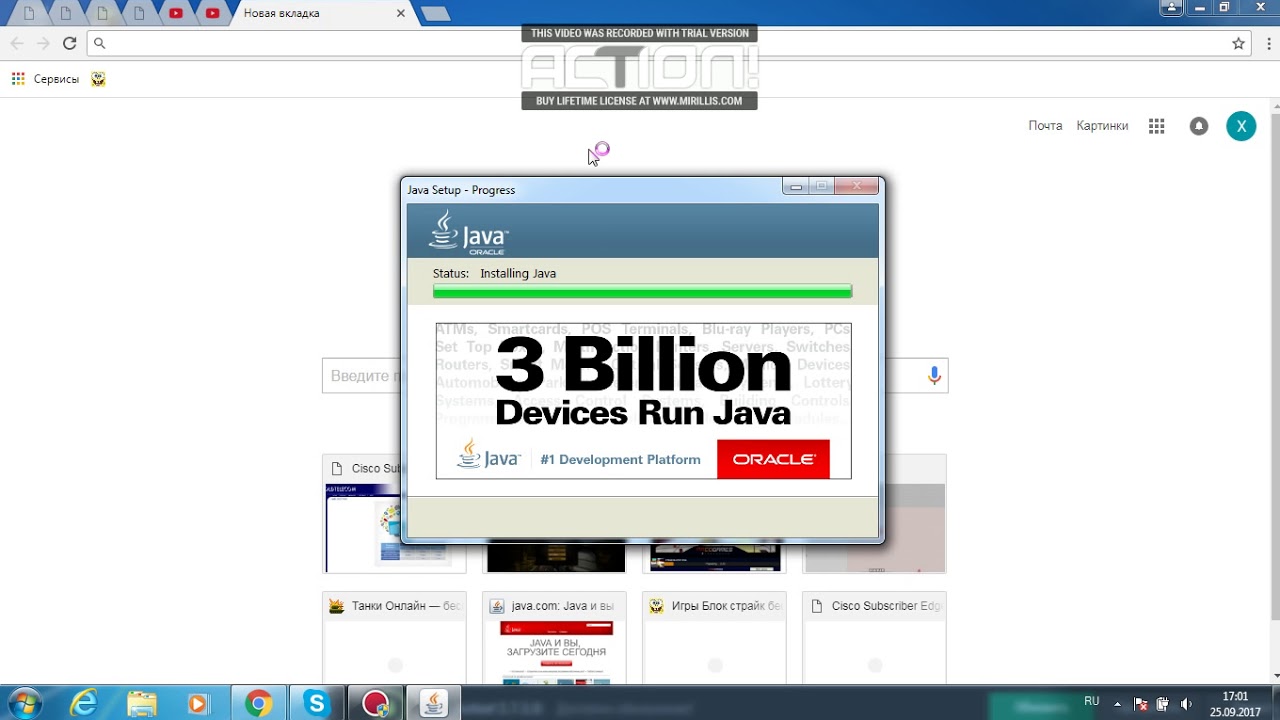Open the Сервисы apps bookmark

pyautogui.click(x=45, y=79)
